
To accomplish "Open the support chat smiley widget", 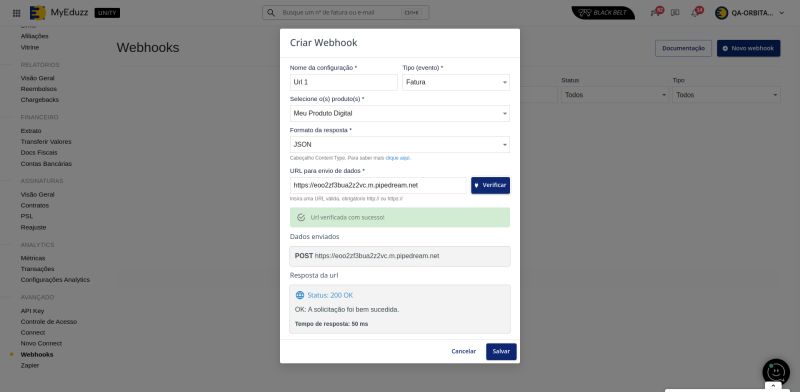I will coord(776,372).
